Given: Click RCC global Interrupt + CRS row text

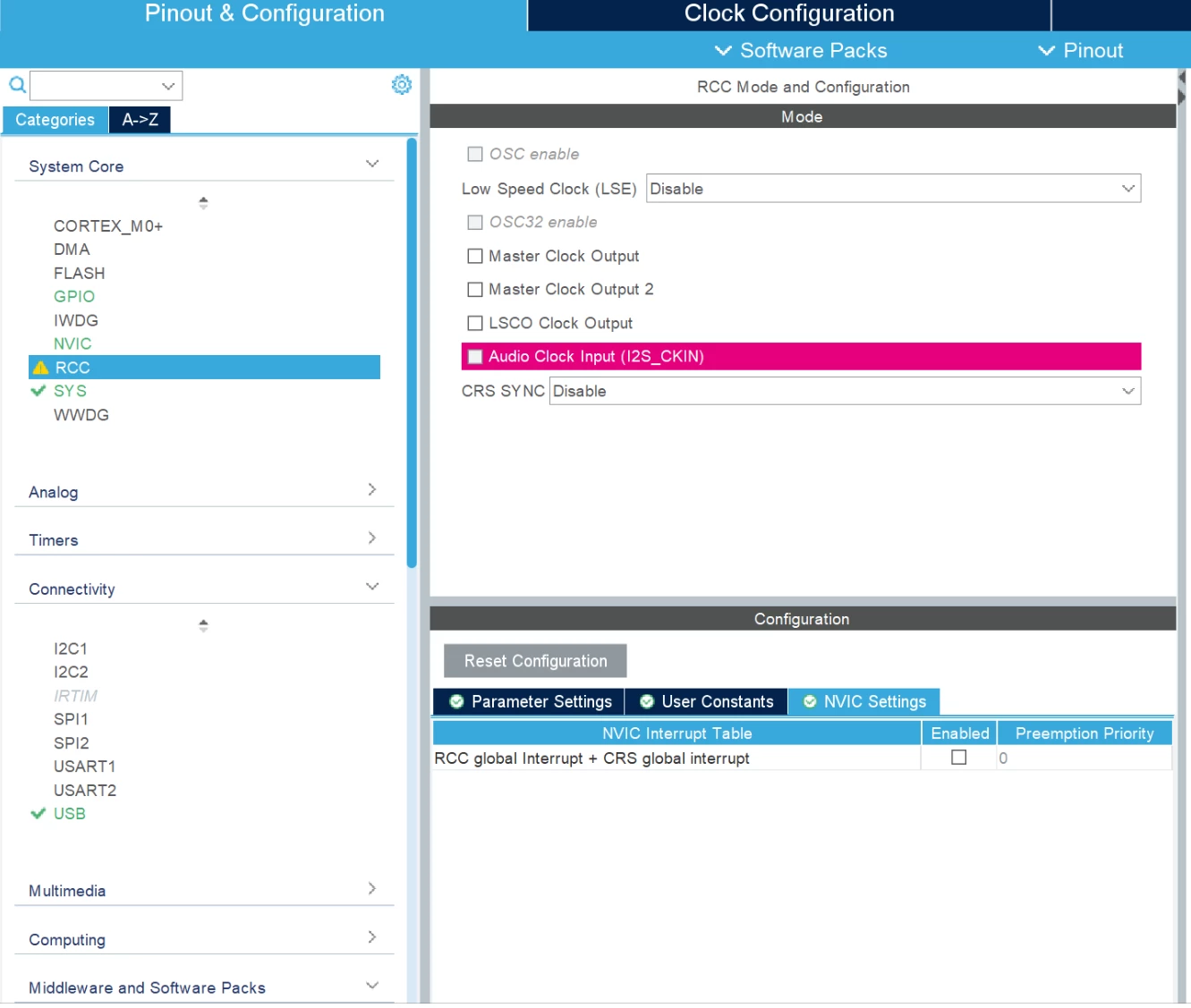Looking at the screenshot, I should pyautogui.click(x=591, y=758).
